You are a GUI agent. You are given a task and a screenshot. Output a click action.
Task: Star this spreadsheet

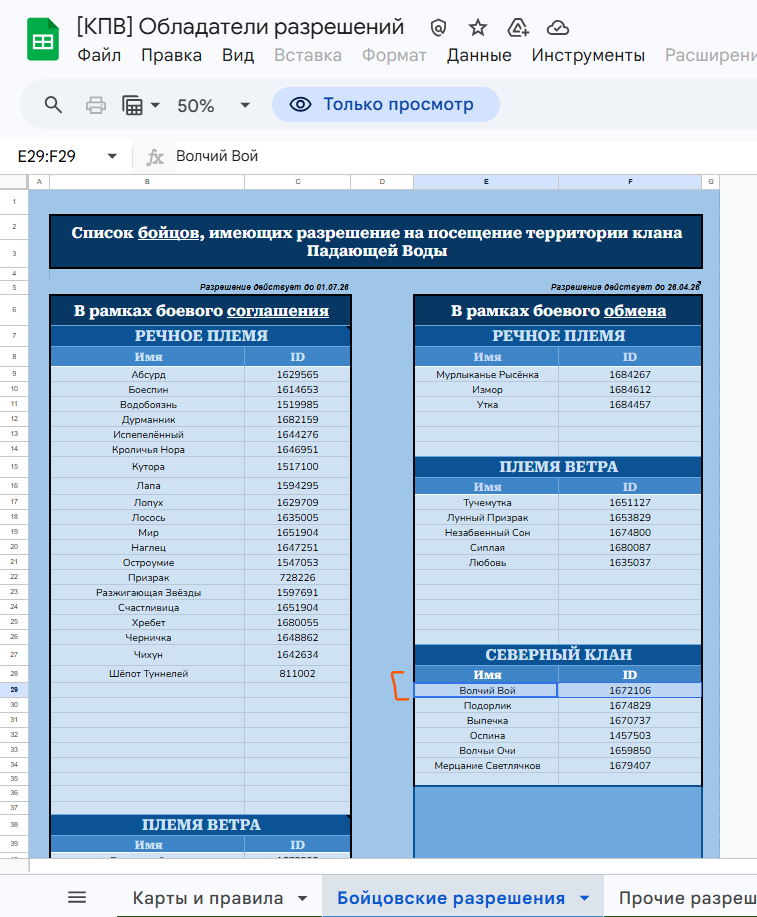[478, 28]
